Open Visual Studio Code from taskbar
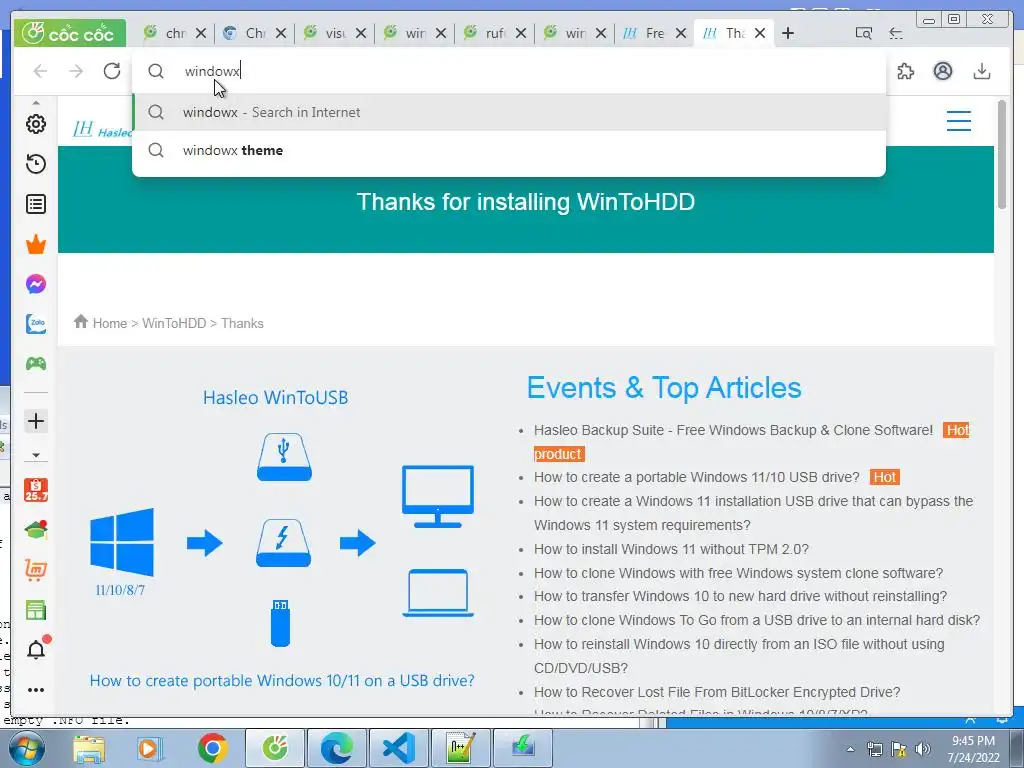 [398, 748]
